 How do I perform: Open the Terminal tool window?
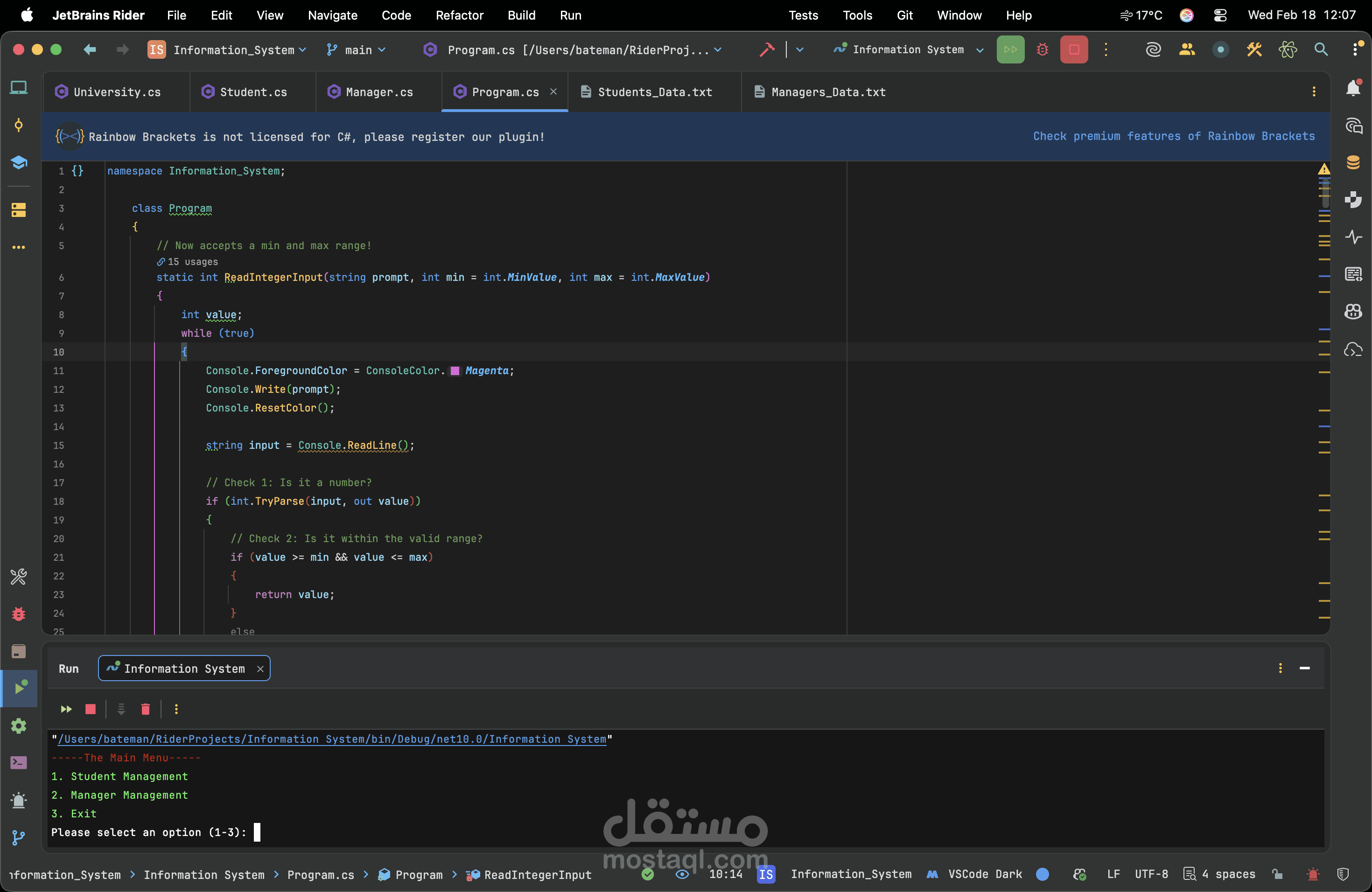pyautogui.click(x=19, y=763)
